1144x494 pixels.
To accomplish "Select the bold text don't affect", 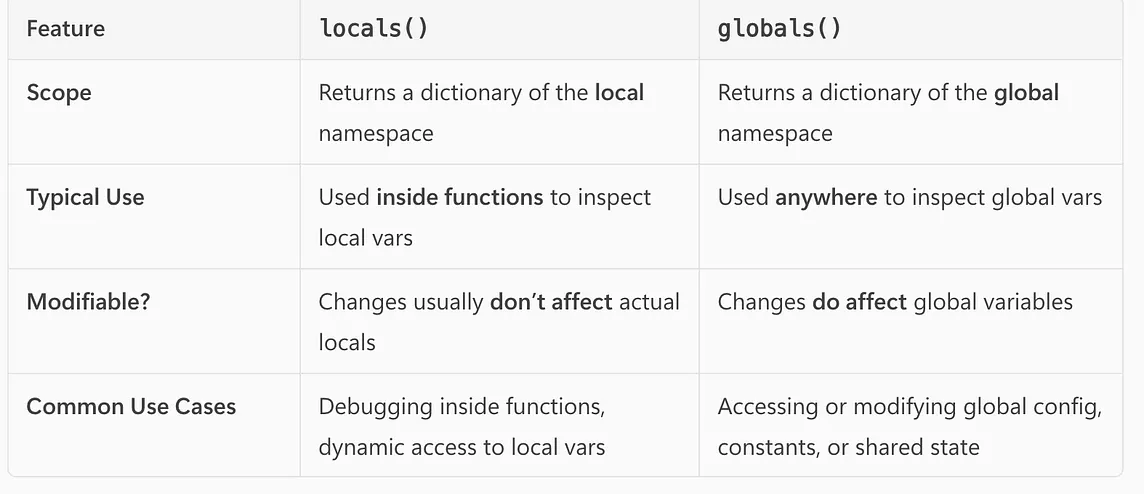I will [x=551, y=302].
